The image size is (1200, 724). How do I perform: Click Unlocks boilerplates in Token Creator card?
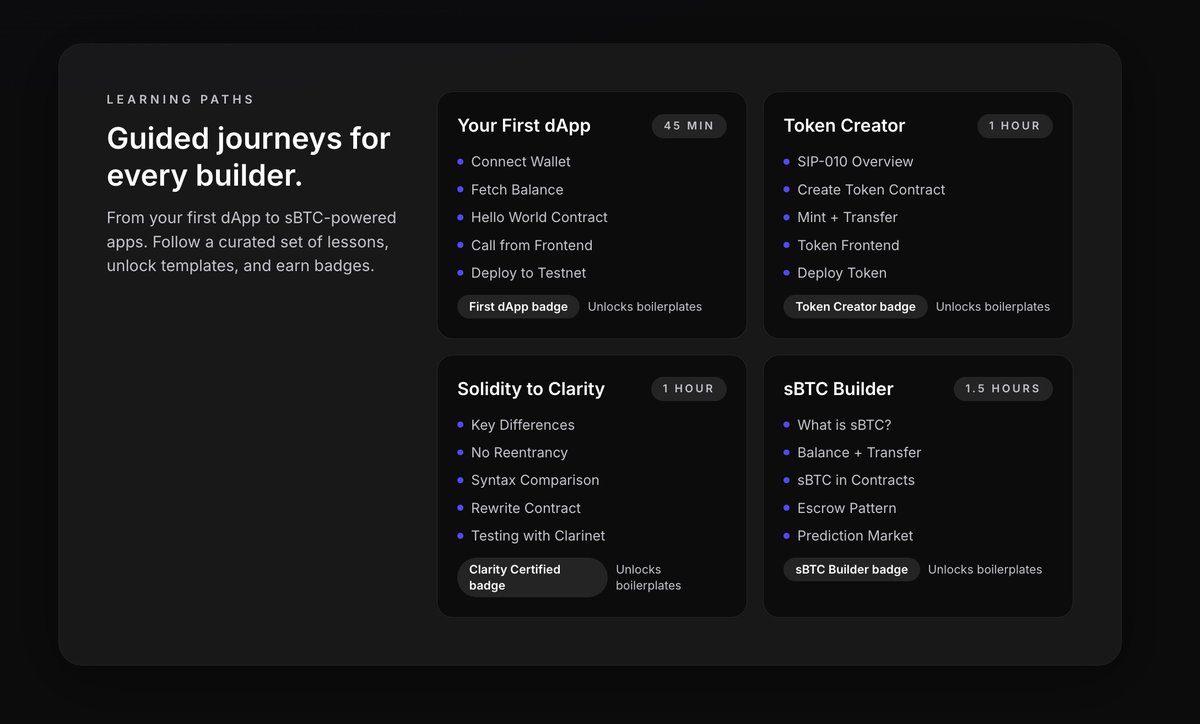click(x=993, y=307)
